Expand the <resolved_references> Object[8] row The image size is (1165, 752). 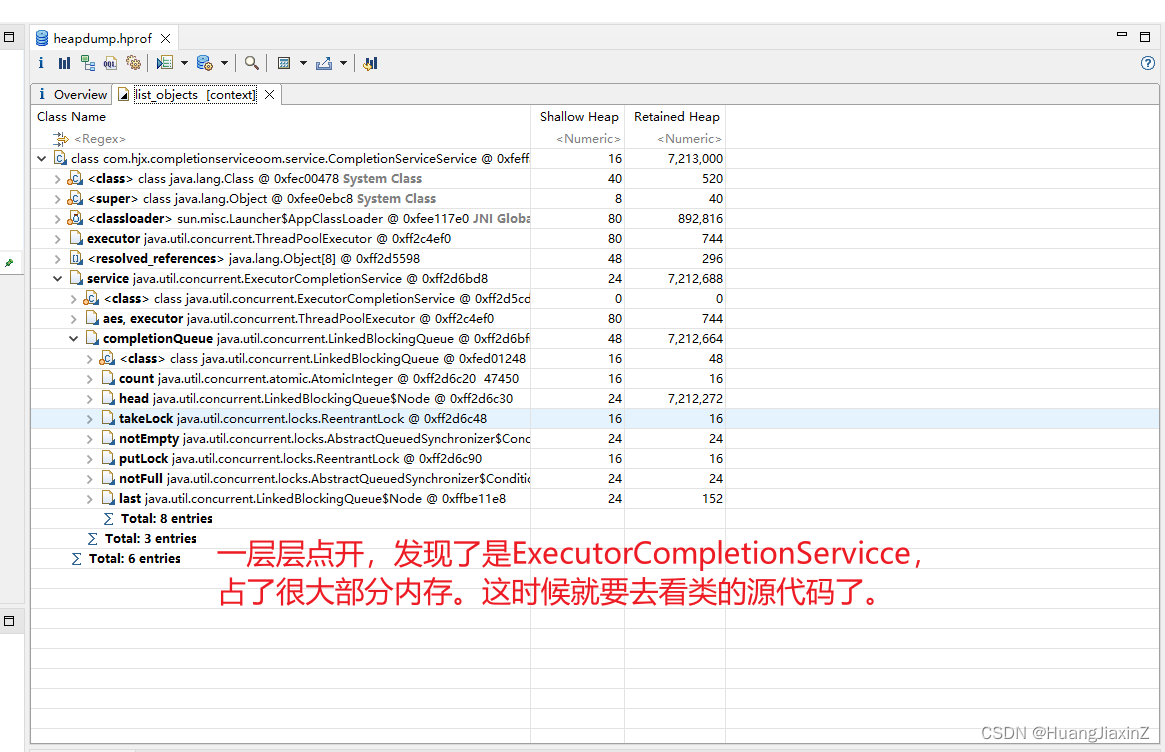[x=57, y=259]
